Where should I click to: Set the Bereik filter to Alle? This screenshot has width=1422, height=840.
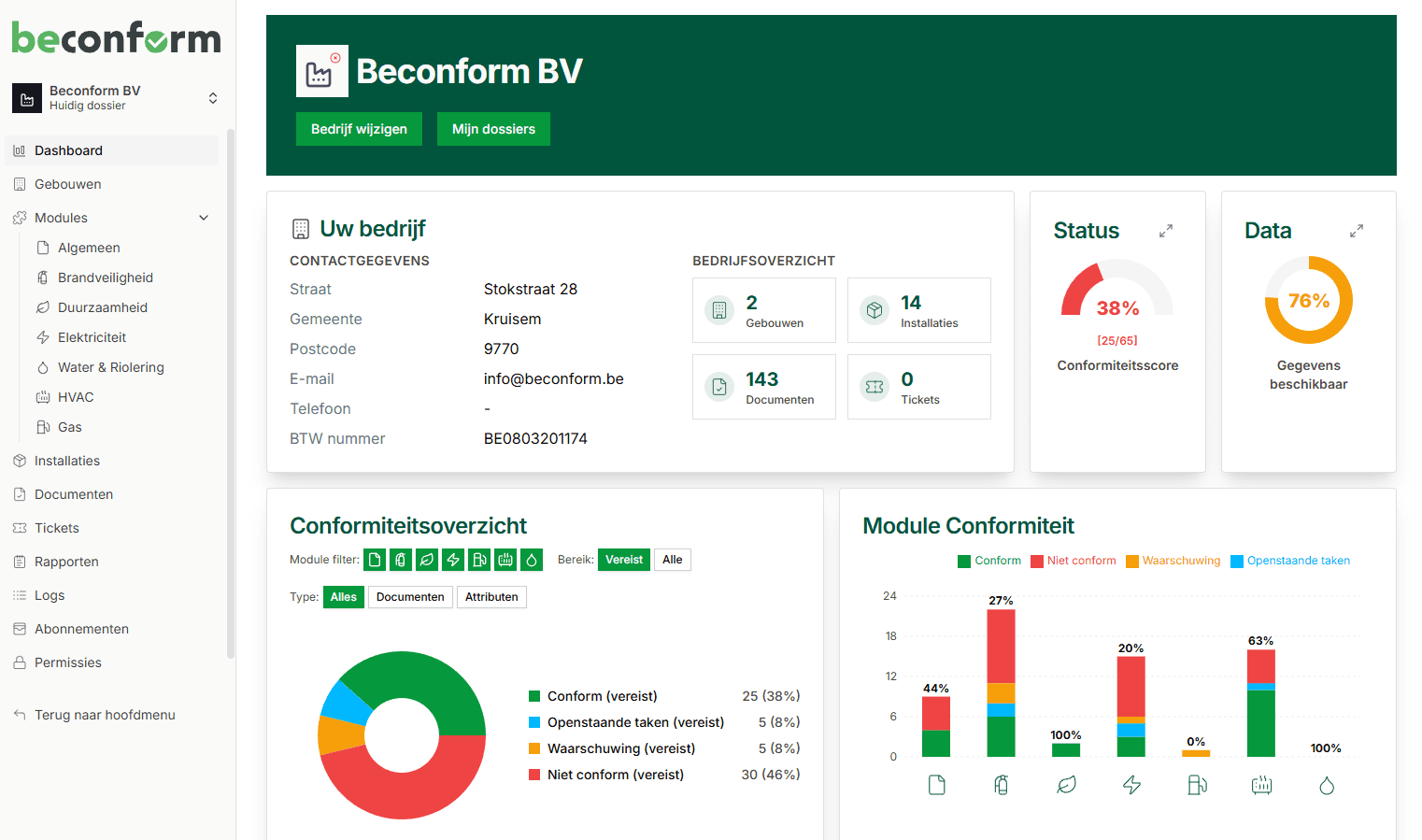point(672,560)
